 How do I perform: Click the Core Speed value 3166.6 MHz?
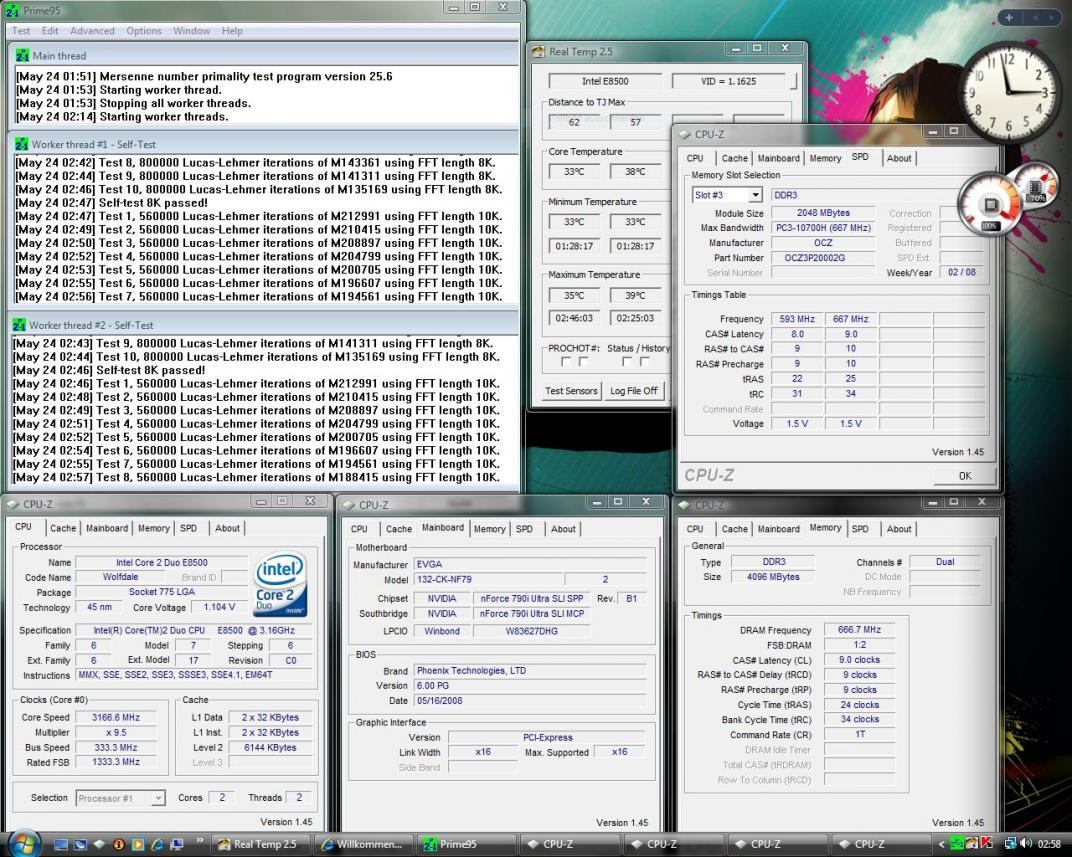(116, 718)
